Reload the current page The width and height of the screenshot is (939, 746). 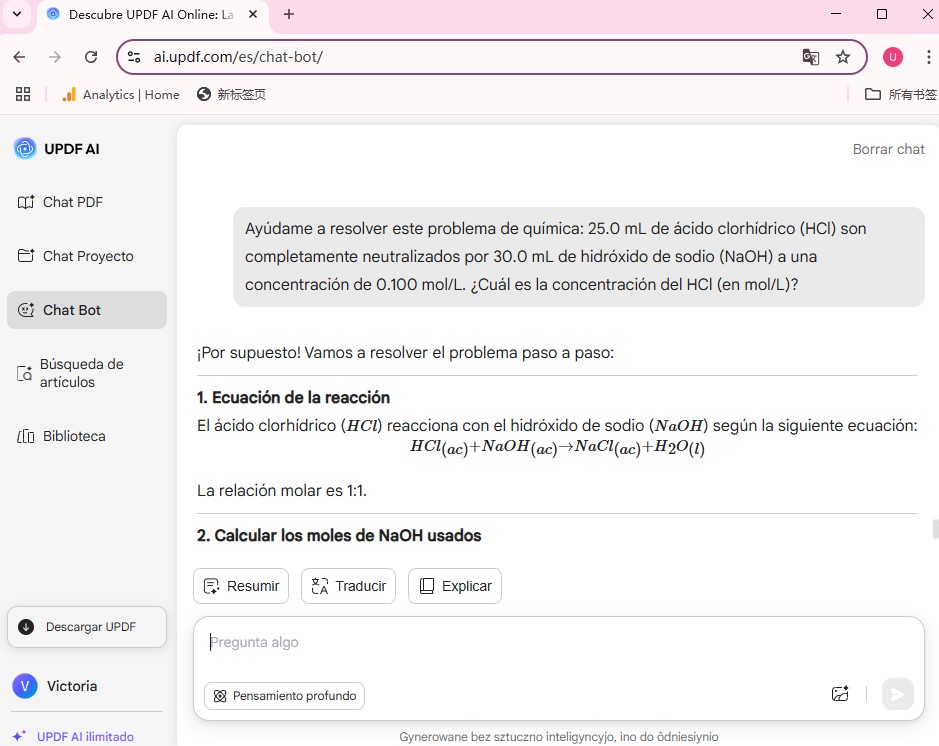pos(91,57)
